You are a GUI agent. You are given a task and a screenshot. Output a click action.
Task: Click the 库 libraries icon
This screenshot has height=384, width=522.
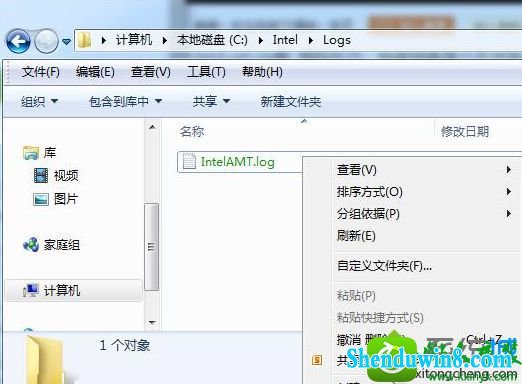point(31,153)
